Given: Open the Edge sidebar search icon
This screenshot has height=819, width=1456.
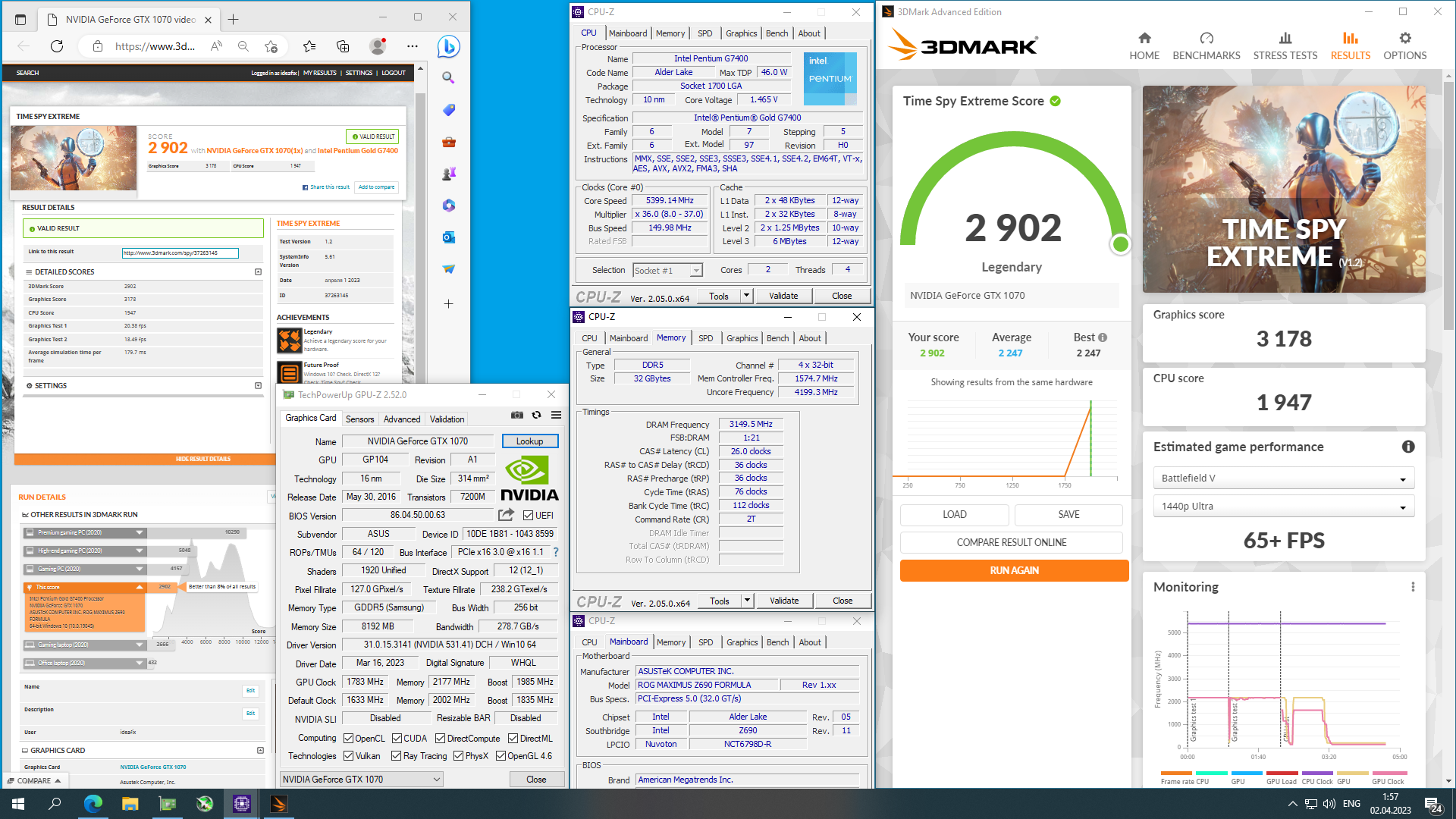Looking at the screenshot, I should [448, 78].
